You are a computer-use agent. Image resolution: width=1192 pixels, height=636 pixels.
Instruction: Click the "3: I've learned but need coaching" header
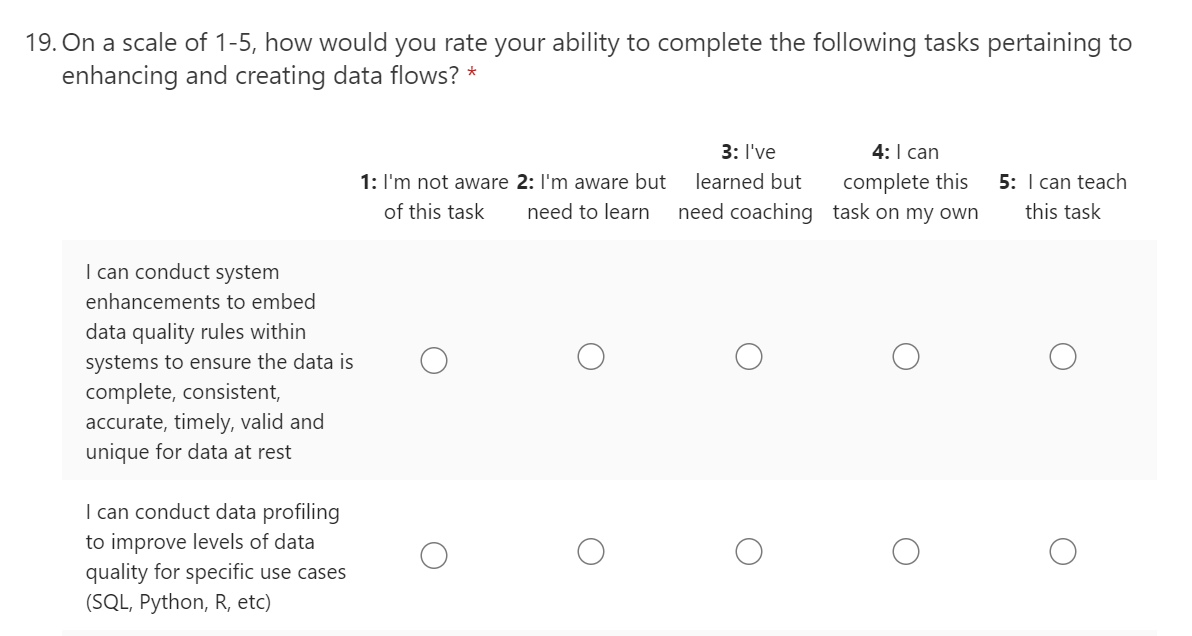click(747, 182)
